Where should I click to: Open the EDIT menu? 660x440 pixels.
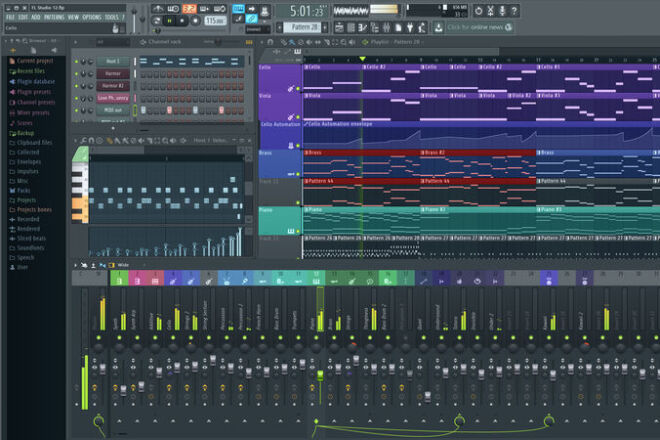pos(23,17)
